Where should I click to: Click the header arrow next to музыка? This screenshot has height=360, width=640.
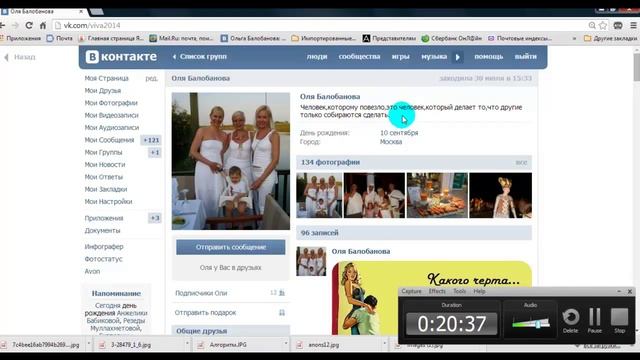457,57
